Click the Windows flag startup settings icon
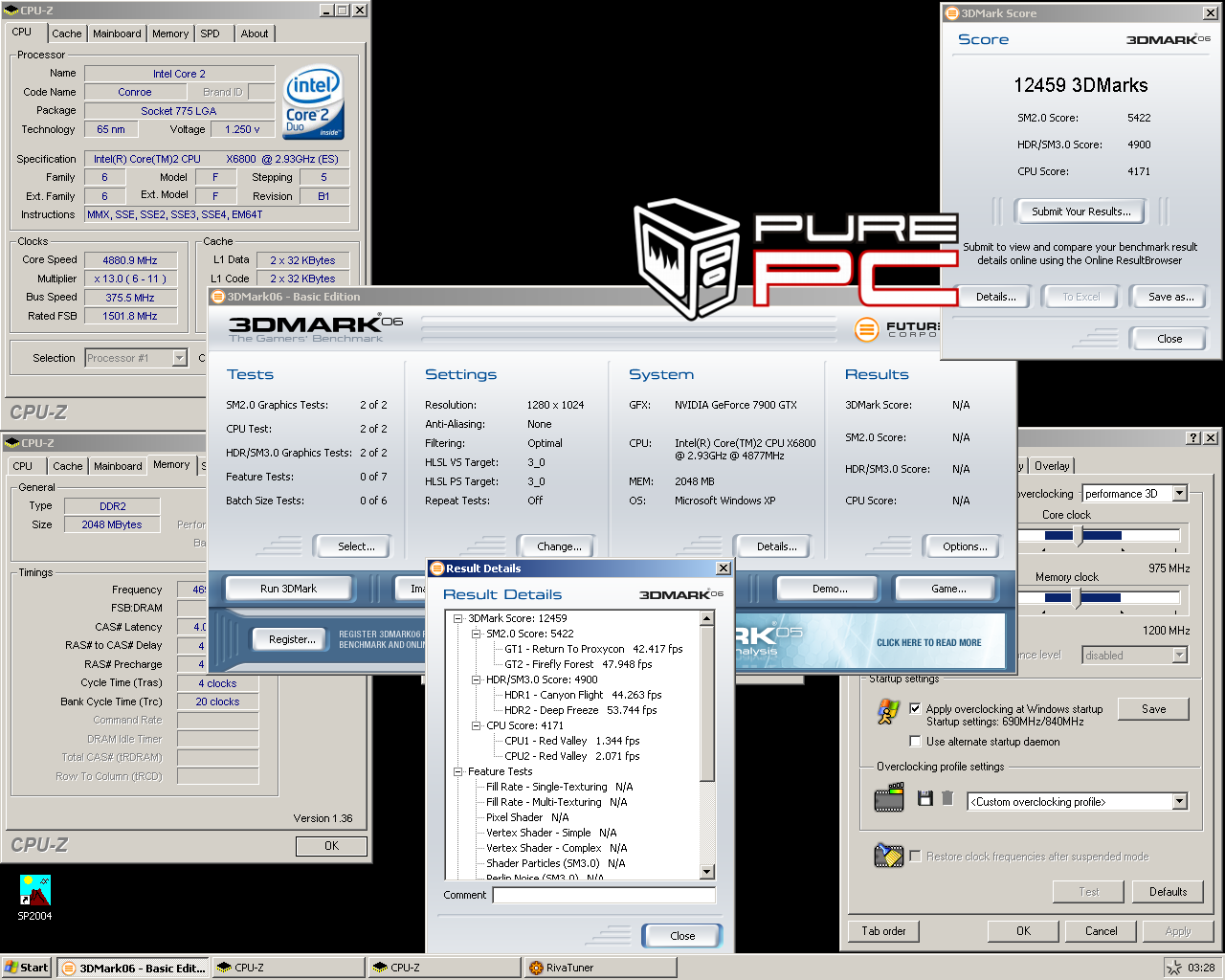This screenshot has height=980, width=1225. (888, 711)
